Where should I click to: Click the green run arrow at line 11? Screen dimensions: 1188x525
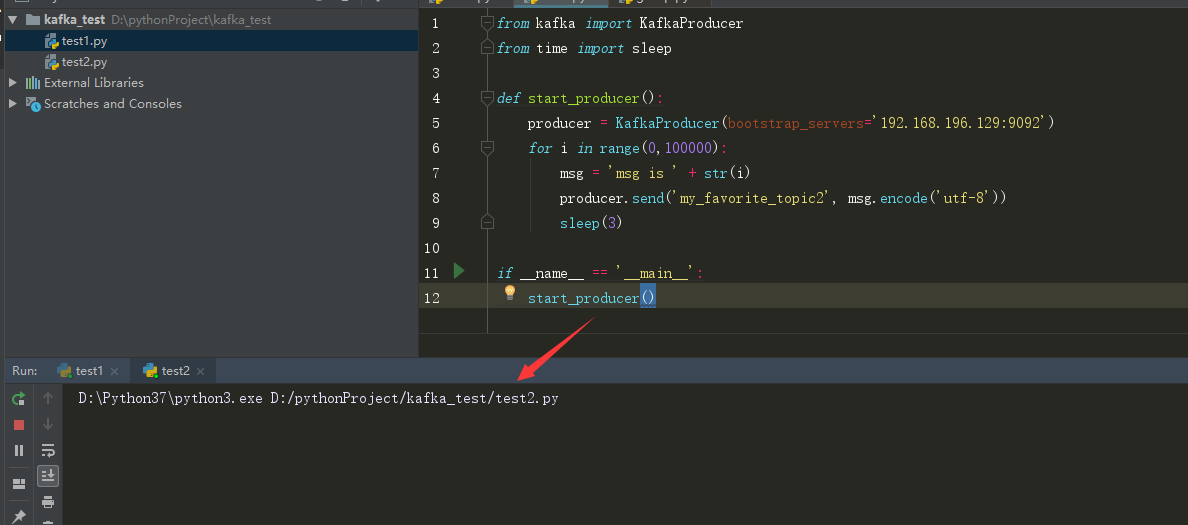click(458, 270)
